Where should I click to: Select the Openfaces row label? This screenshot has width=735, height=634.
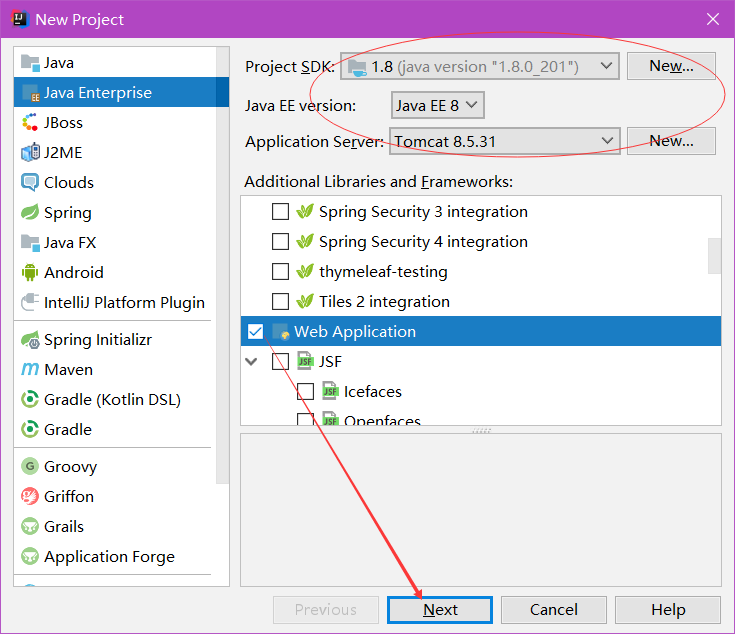(382, 420)
